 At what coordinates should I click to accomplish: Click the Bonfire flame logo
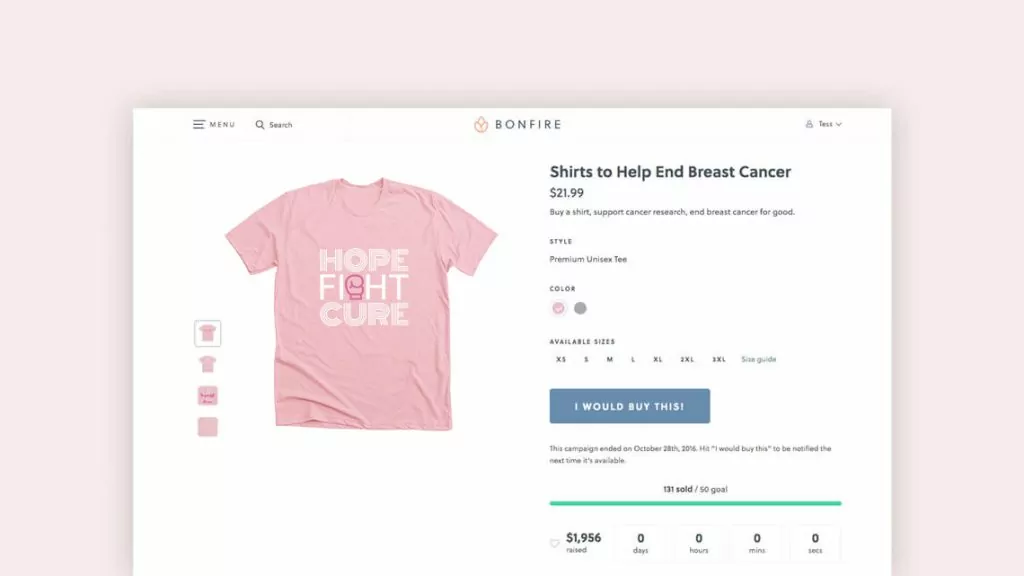click(x=481, y=123)
